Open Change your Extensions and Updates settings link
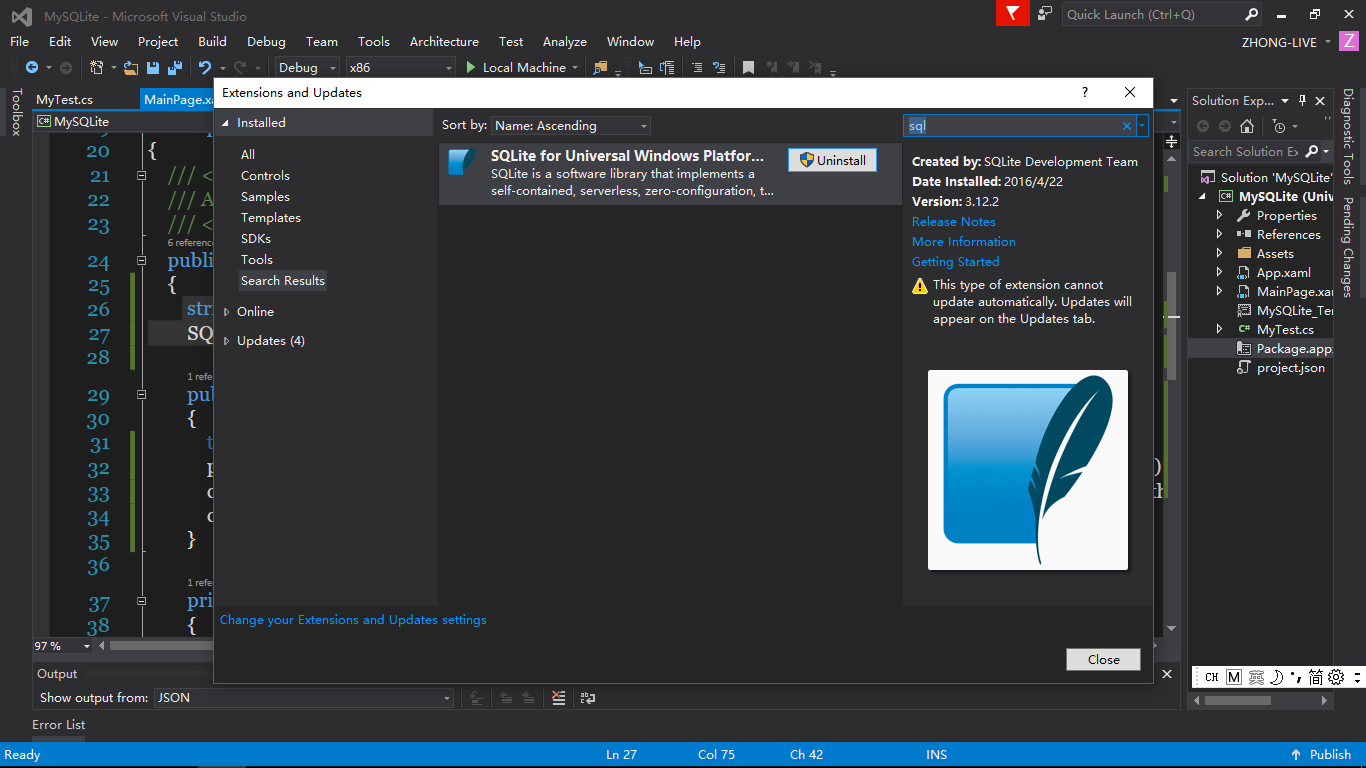 [x=353, y=620]
